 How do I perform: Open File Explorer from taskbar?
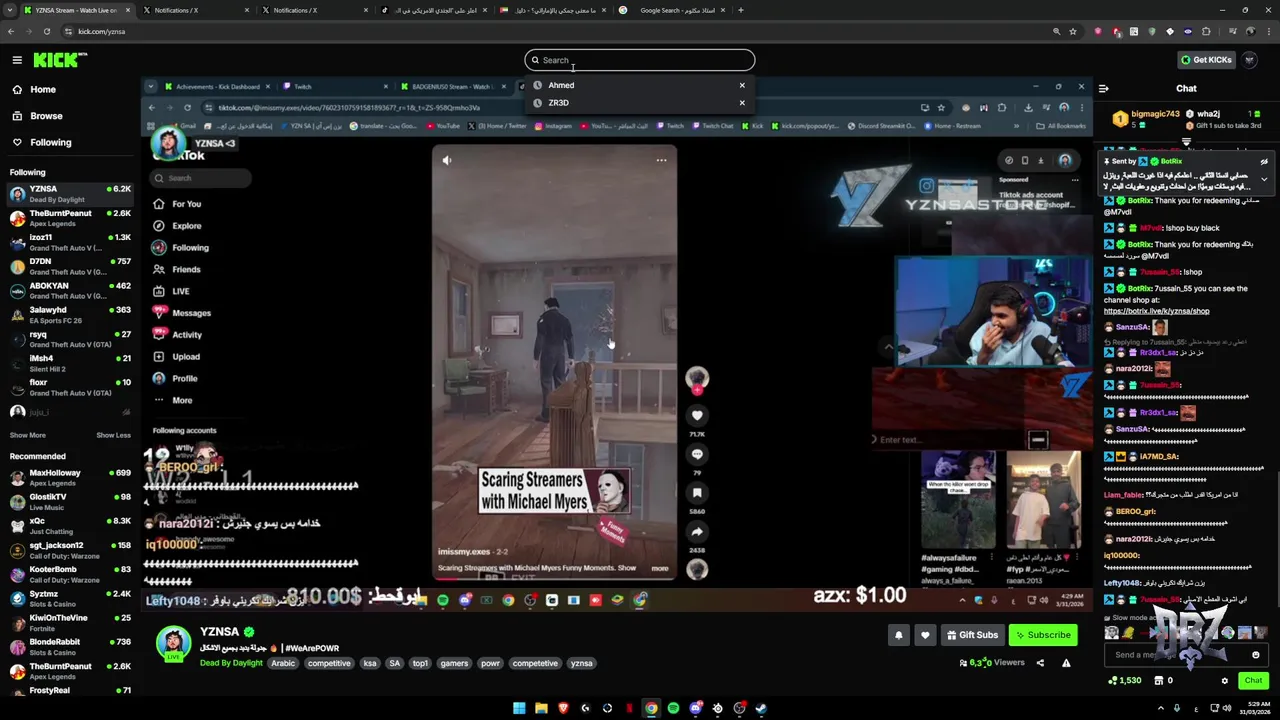[x=541, y=708]
